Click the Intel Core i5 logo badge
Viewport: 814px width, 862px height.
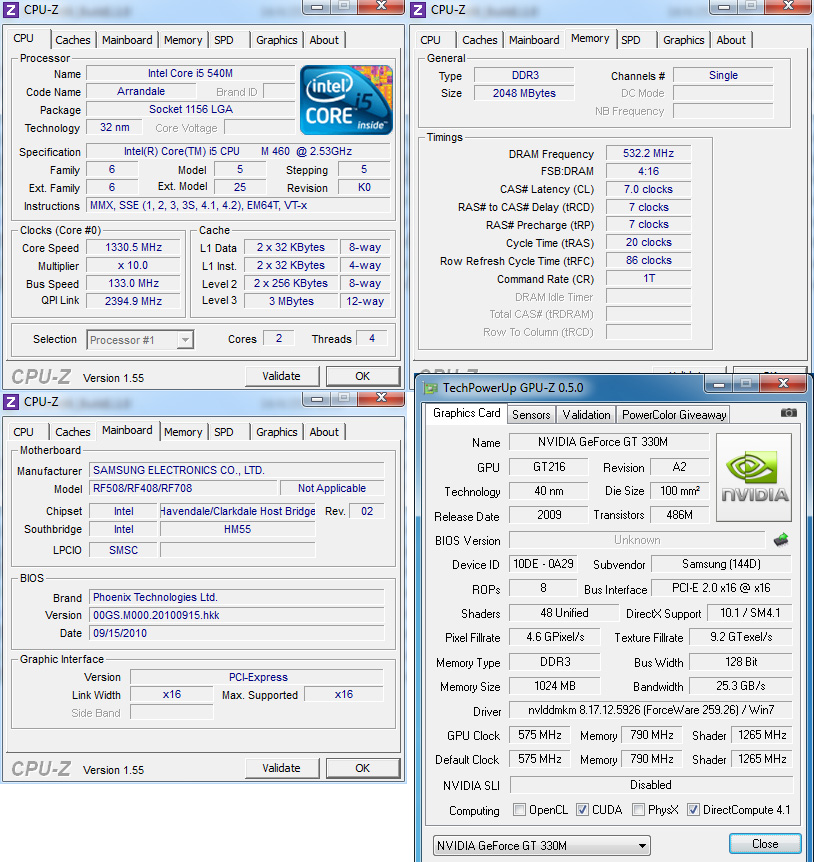point(346,100)
